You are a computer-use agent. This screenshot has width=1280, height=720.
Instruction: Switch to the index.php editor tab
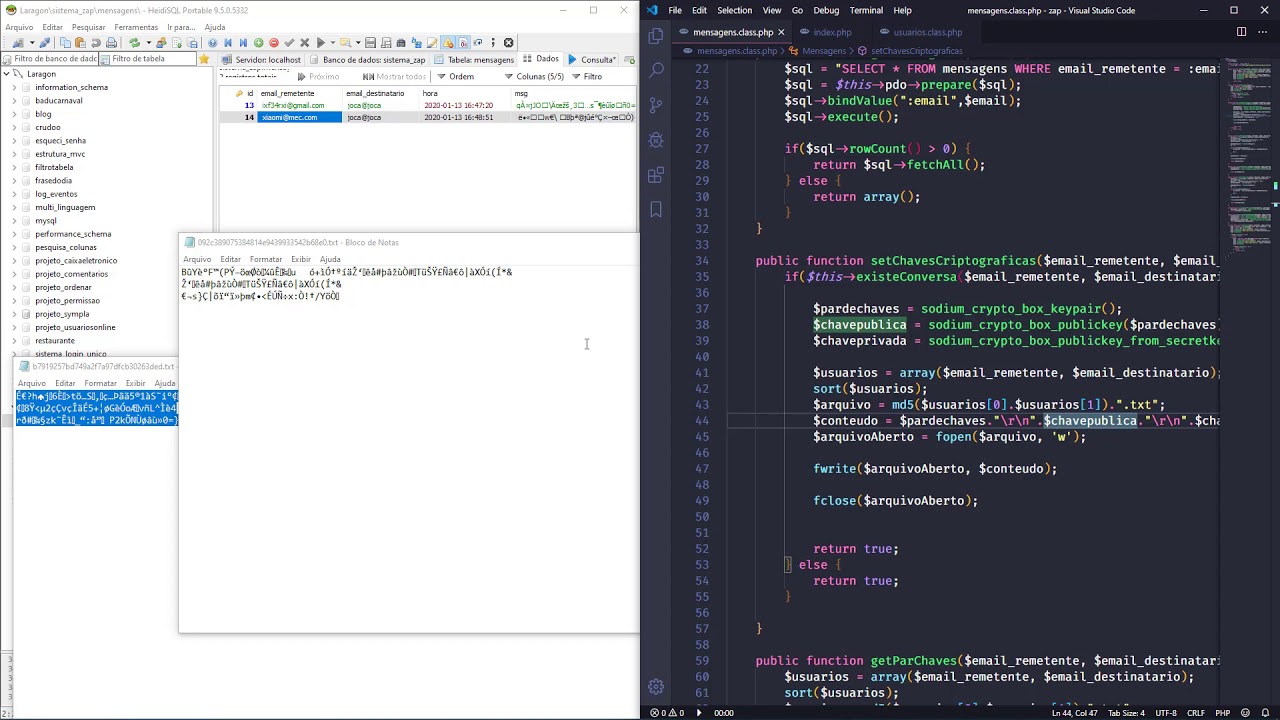pos(831,32)
